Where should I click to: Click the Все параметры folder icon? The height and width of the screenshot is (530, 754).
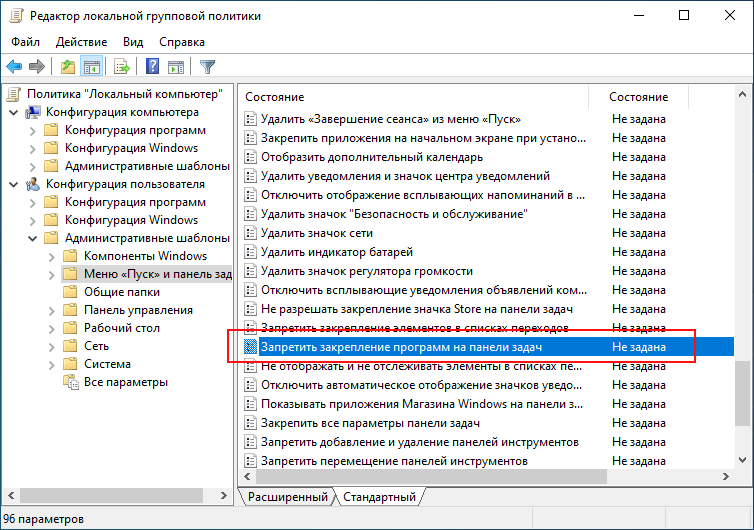coord(70,382)
